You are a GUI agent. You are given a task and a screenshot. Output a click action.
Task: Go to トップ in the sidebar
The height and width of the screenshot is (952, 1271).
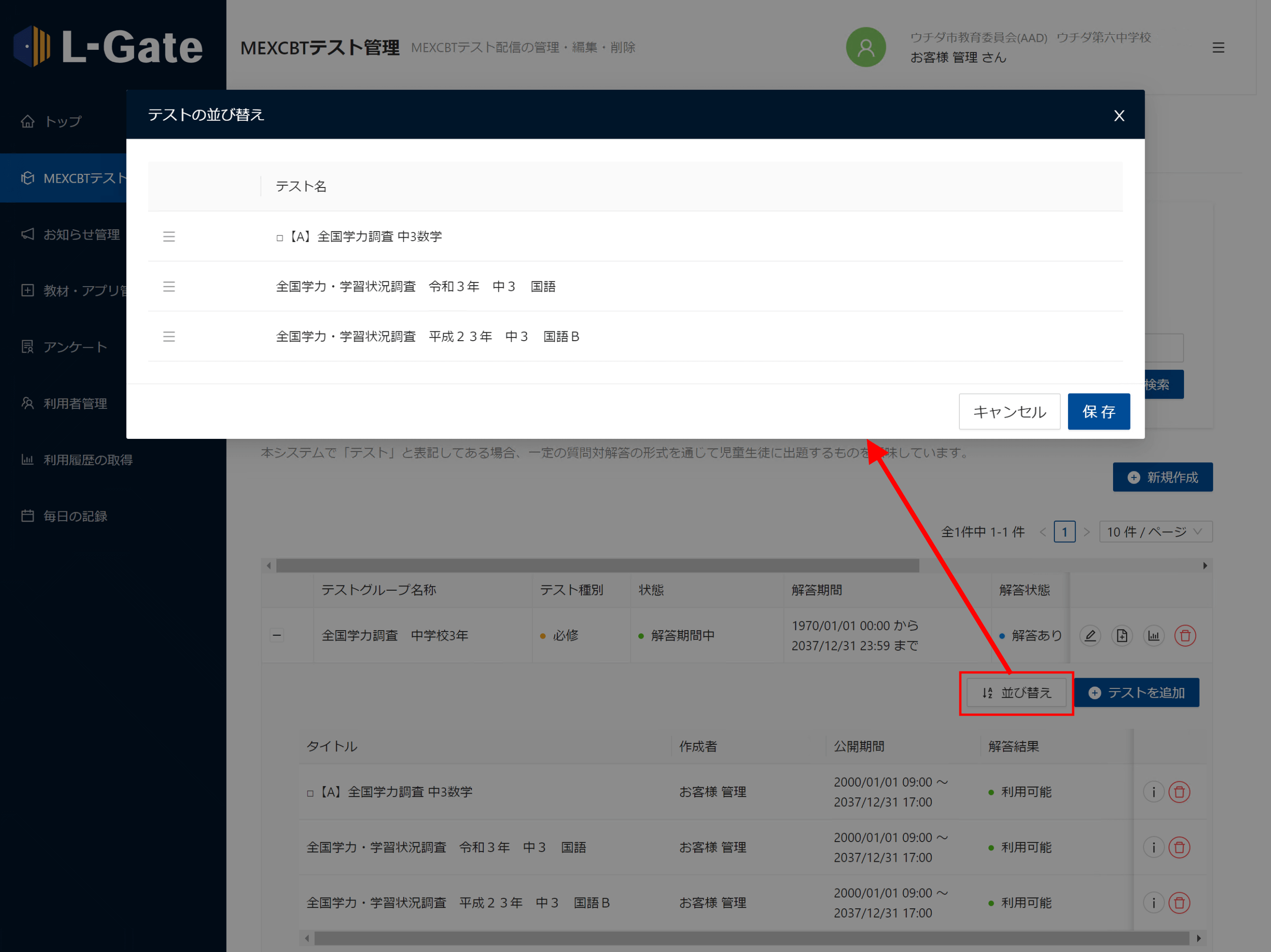[63, 121]
